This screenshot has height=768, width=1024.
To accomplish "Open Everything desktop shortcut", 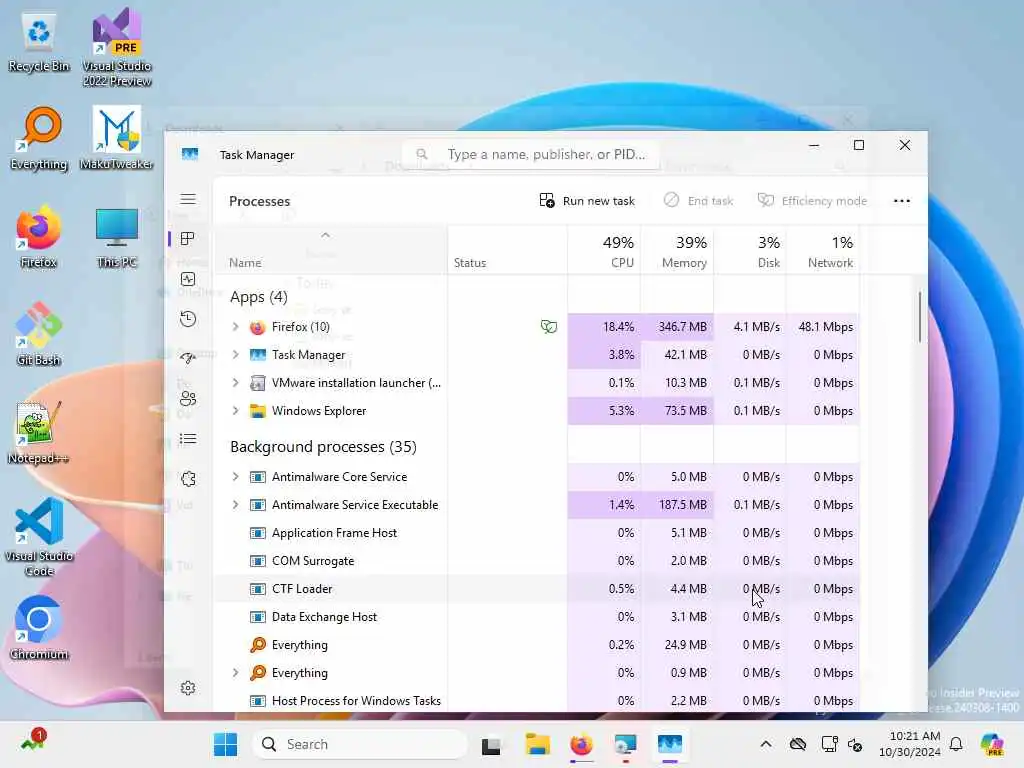I will (39, 139).
